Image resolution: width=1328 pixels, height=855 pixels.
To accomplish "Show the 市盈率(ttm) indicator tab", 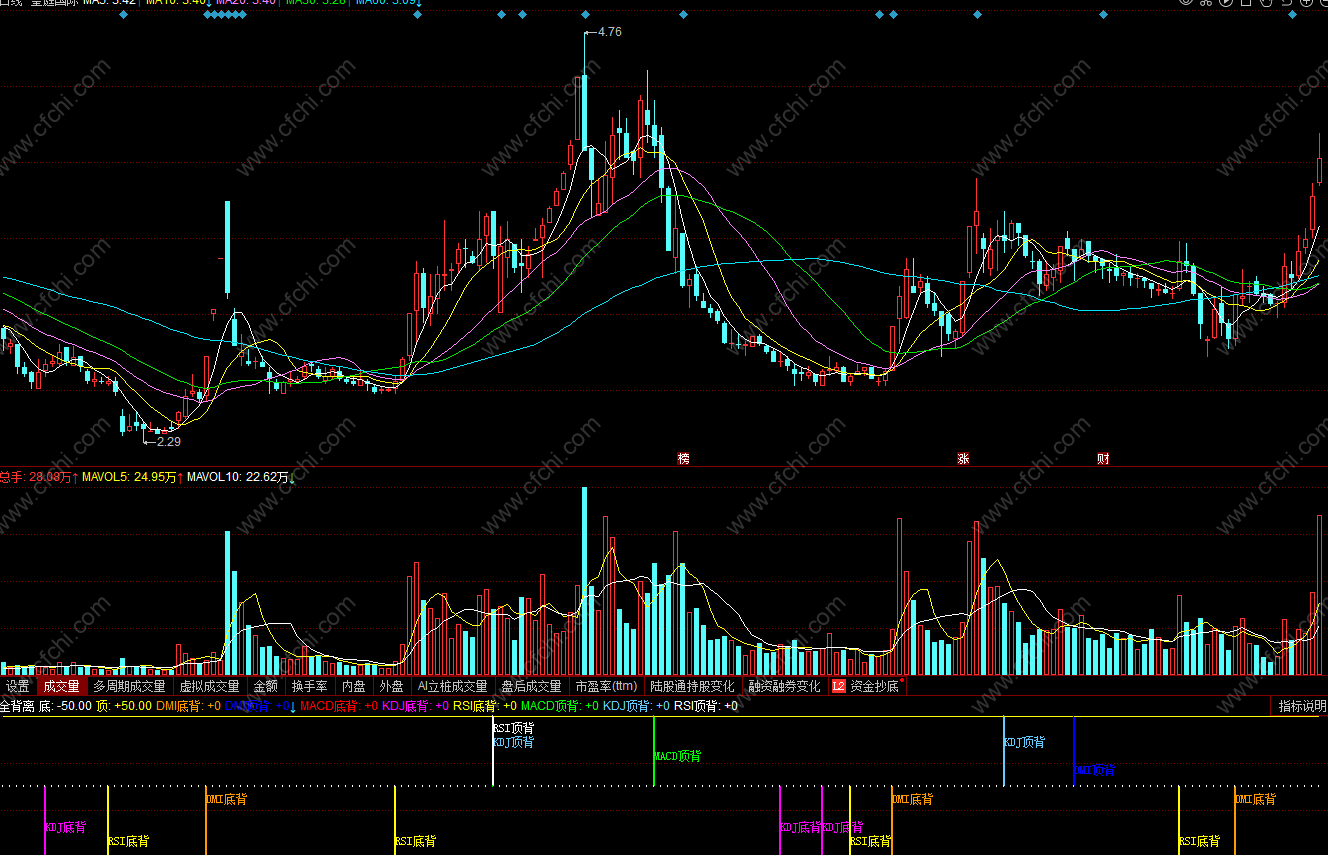I will pos(606,686).
